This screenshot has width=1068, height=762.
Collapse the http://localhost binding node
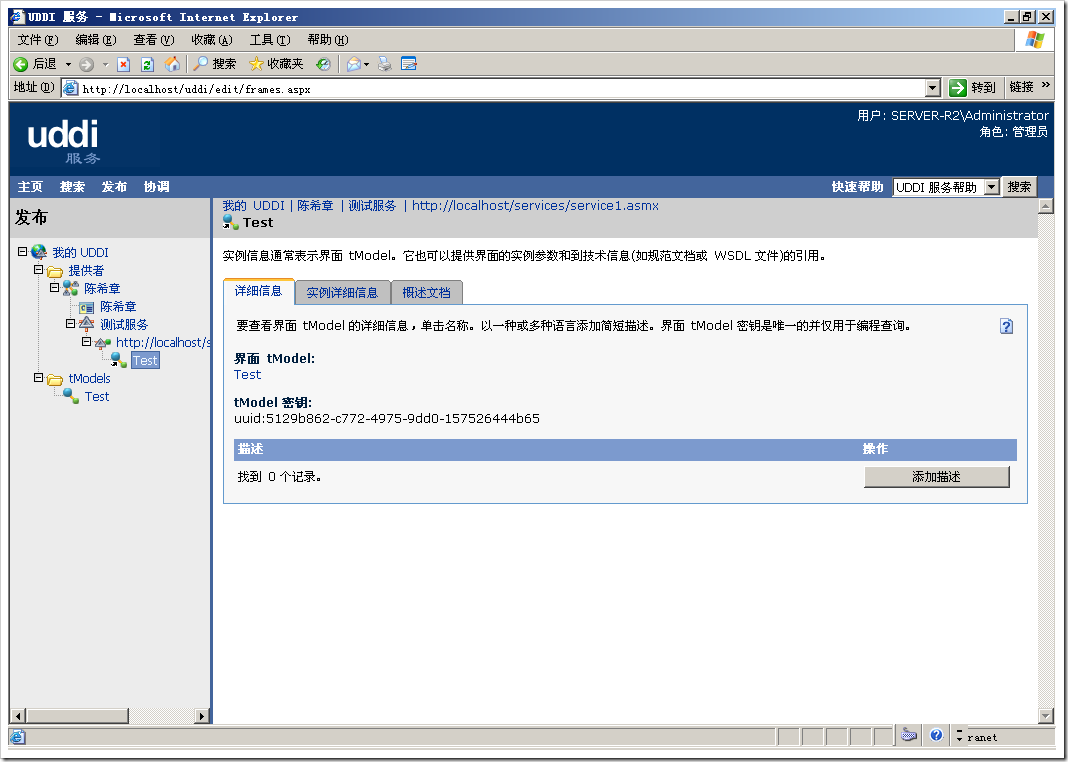[x=87, y=342]
